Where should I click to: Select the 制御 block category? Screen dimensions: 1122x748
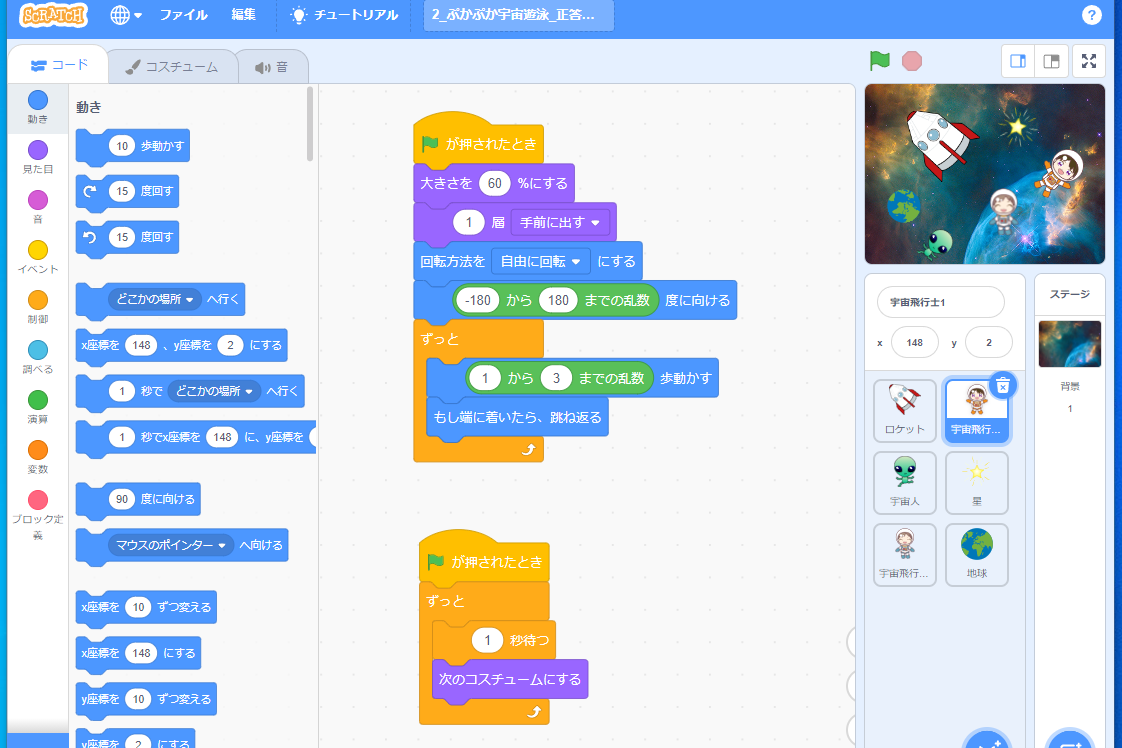[x=38, y=307]
